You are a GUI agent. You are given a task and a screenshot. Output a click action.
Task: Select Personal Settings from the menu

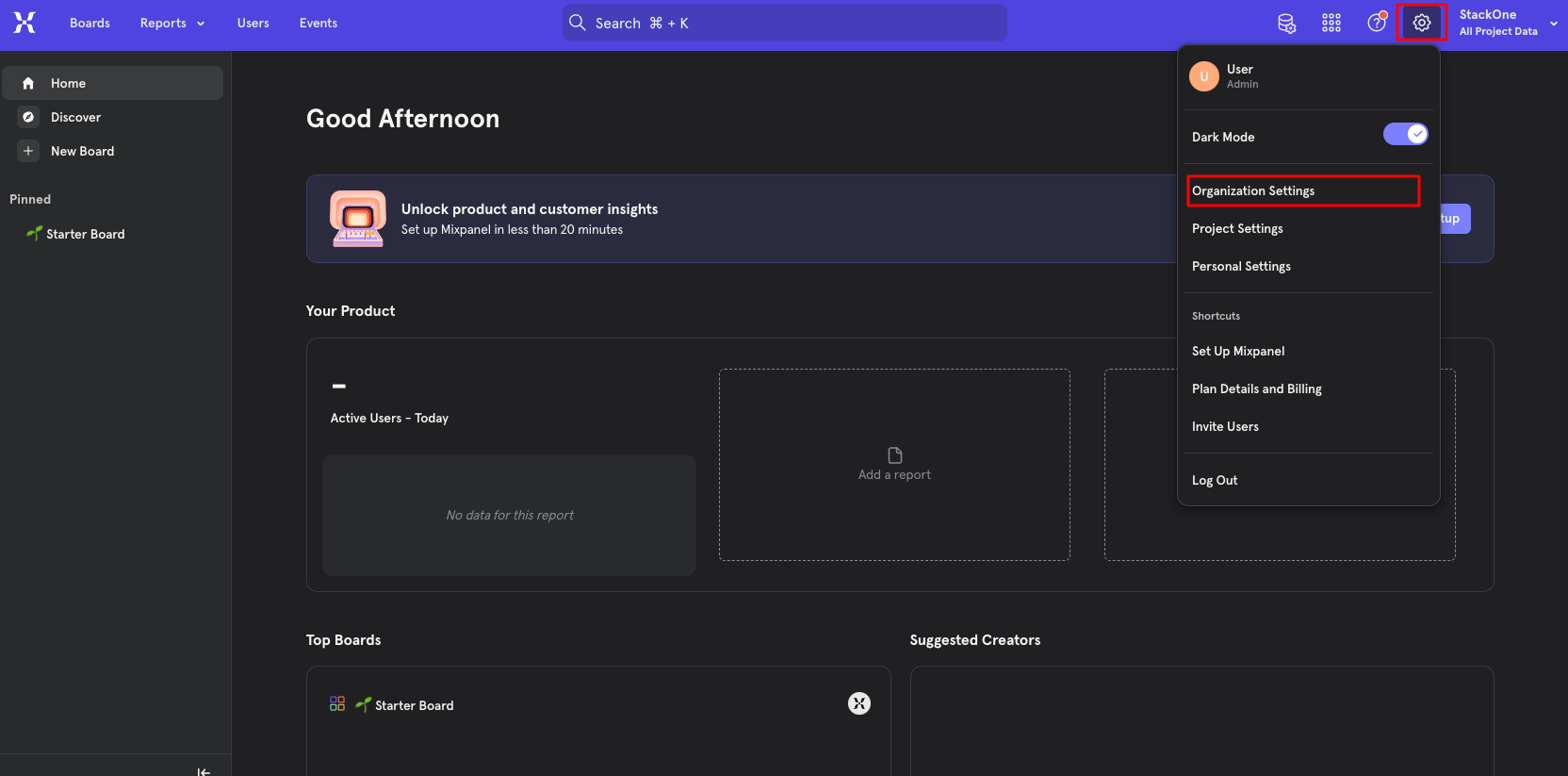click(1308, 266)
